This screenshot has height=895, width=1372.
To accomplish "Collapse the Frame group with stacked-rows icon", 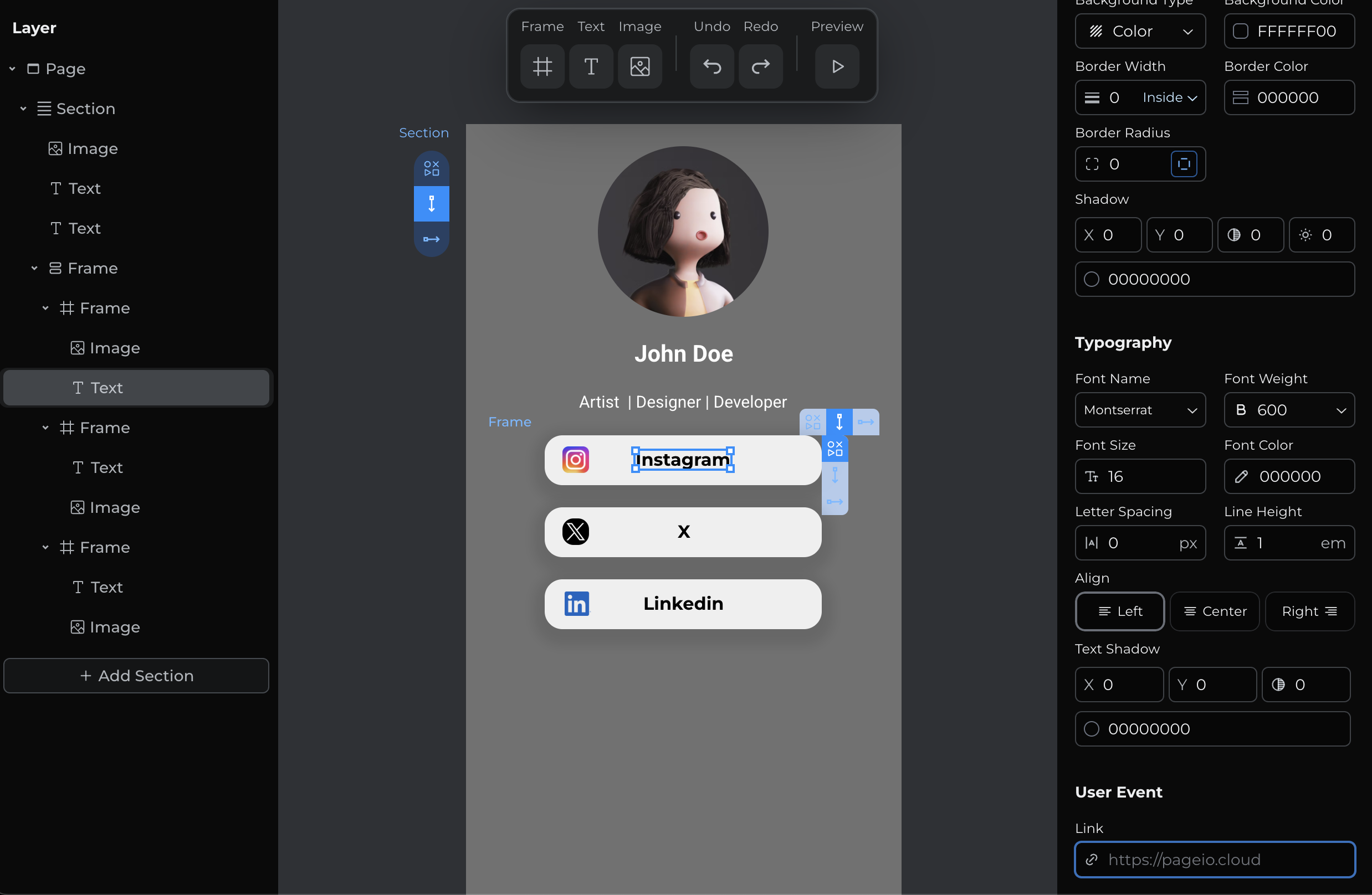I will 34,268.
